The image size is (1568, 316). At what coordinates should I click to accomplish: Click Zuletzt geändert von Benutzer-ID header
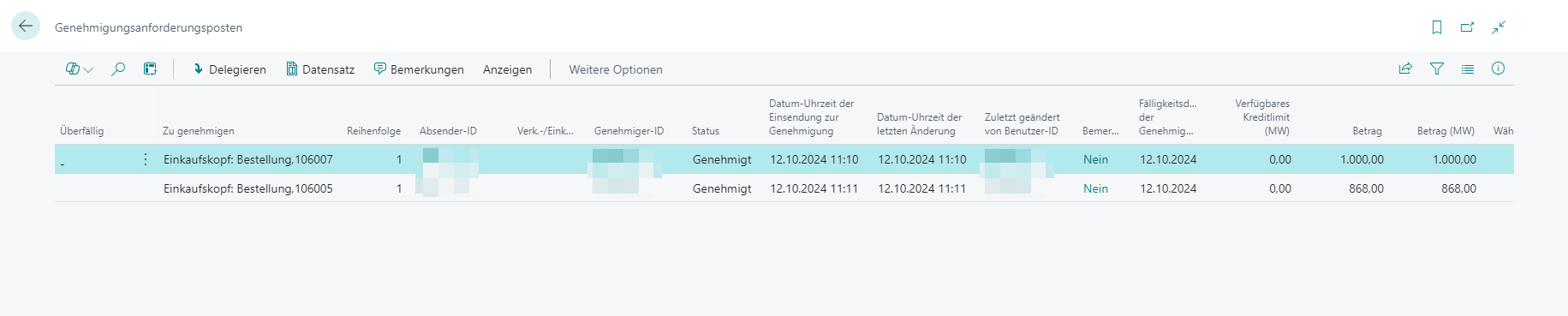[1022, 124]
